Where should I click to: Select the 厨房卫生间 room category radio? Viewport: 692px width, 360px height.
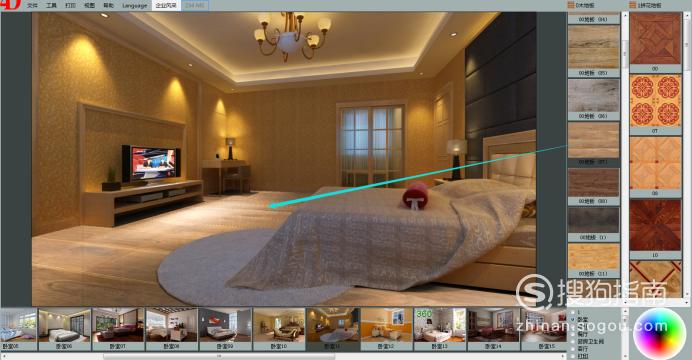point(573,341)
